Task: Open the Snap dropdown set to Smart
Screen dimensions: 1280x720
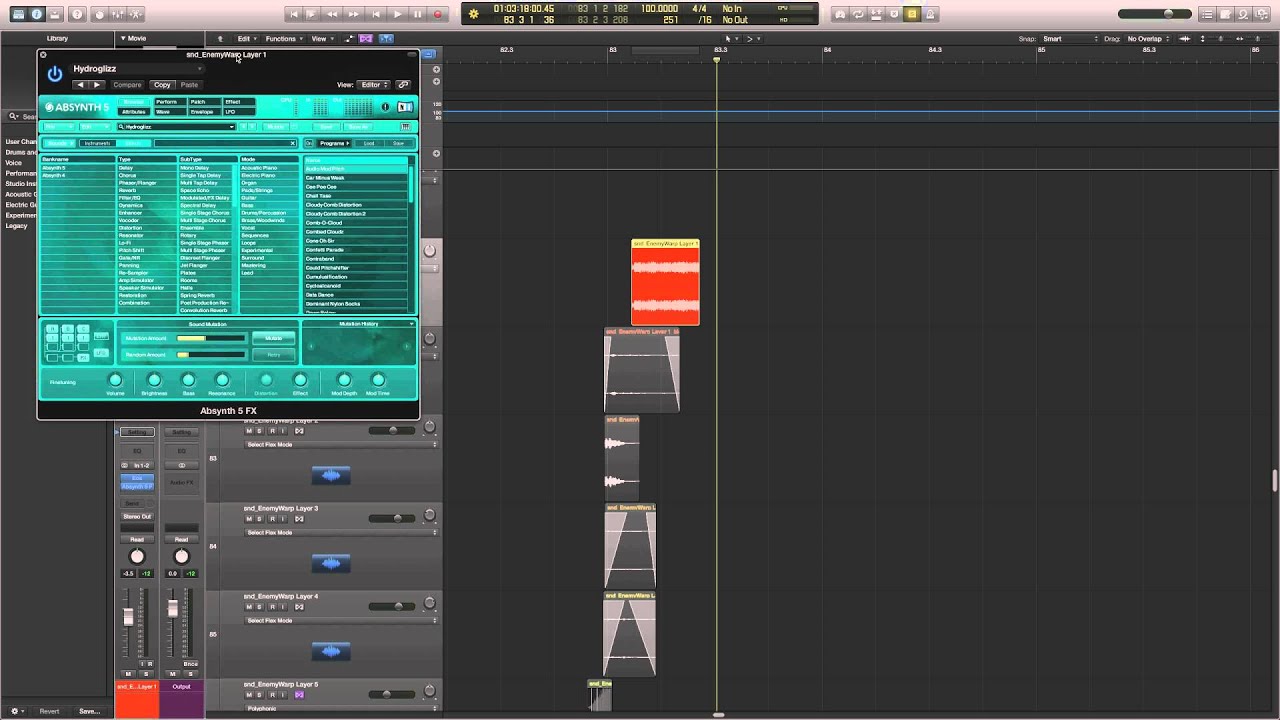Action: (1070, 39)
